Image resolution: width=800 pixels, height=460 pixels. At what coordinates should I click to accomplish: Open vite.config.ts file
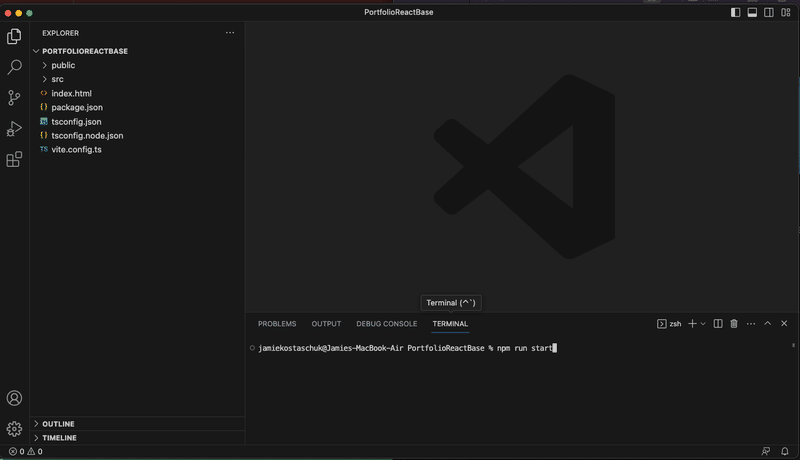pos(76,149)
